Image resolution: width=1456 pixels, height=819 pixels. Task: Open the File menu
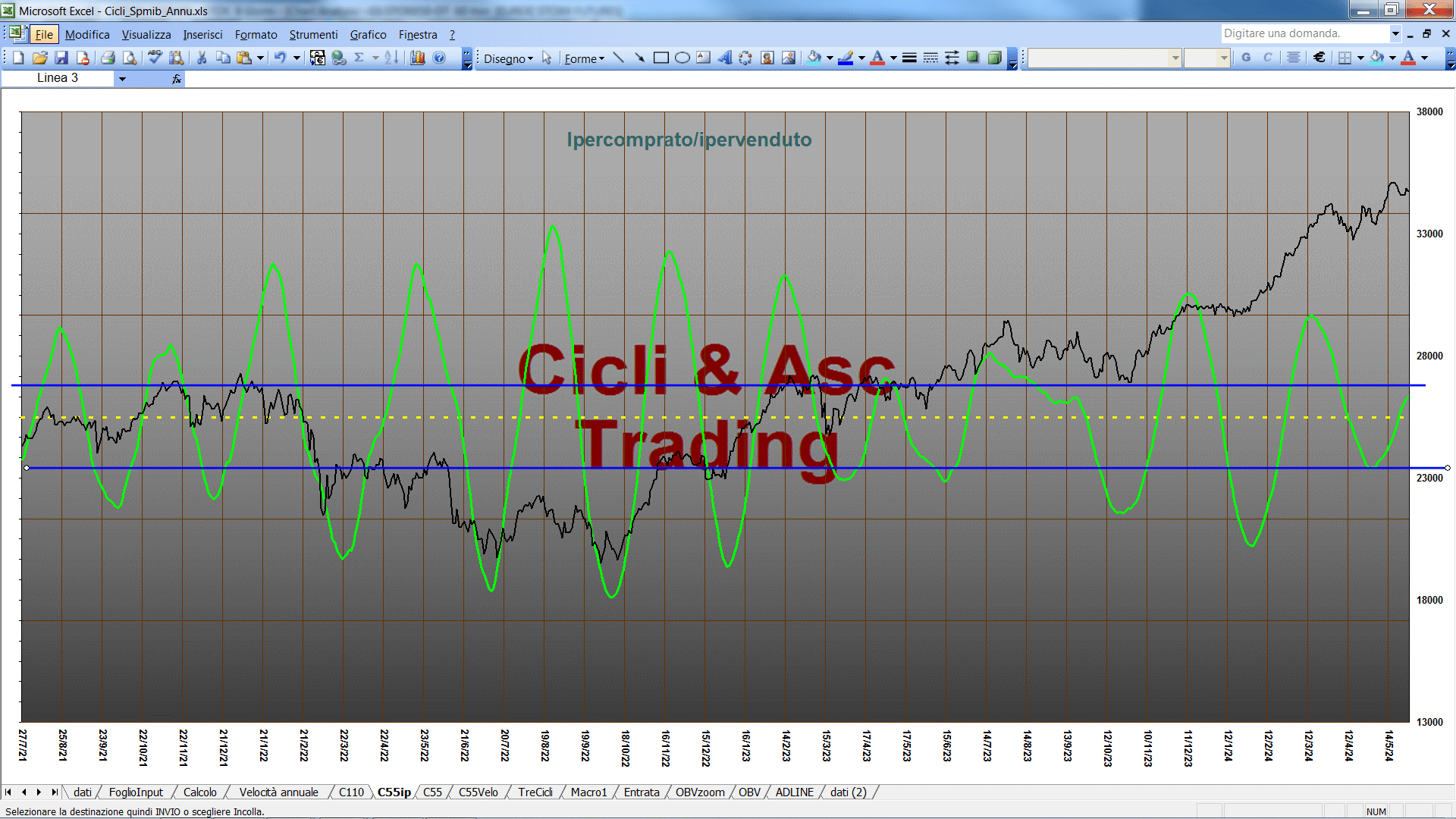pos(44,34)
